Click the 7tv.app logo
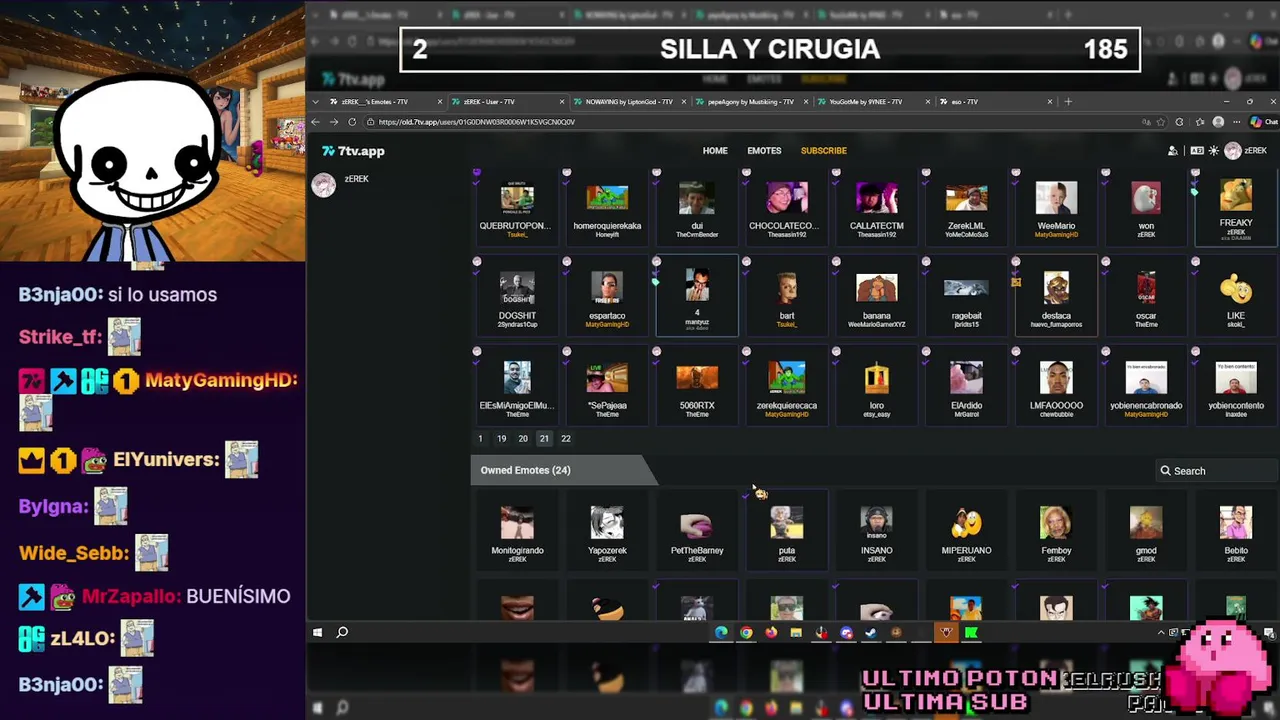Screen dimensions: 1280x720 point(353,151)
